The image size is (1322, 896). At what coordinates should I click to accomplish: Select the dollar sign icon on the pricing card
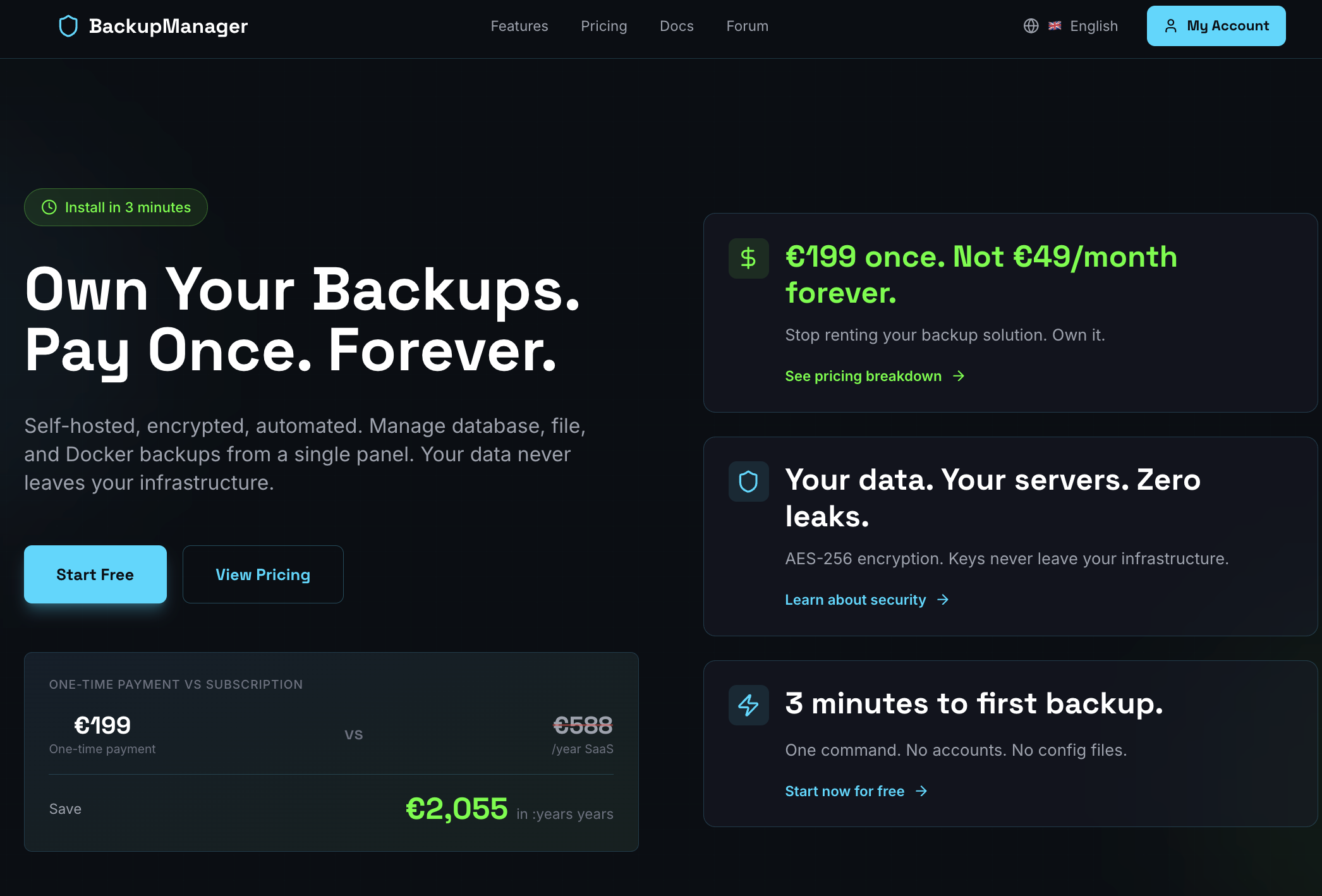point(748,258)
